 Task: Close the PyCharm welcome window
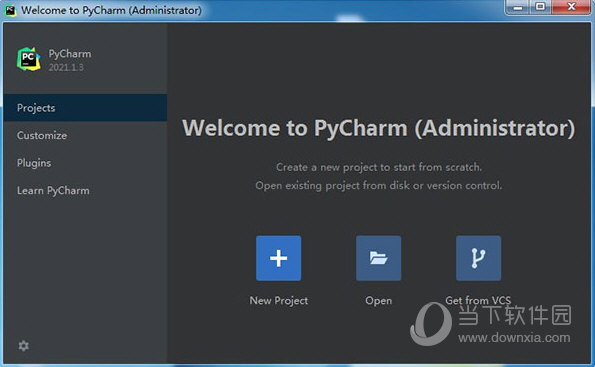[571, 7]
